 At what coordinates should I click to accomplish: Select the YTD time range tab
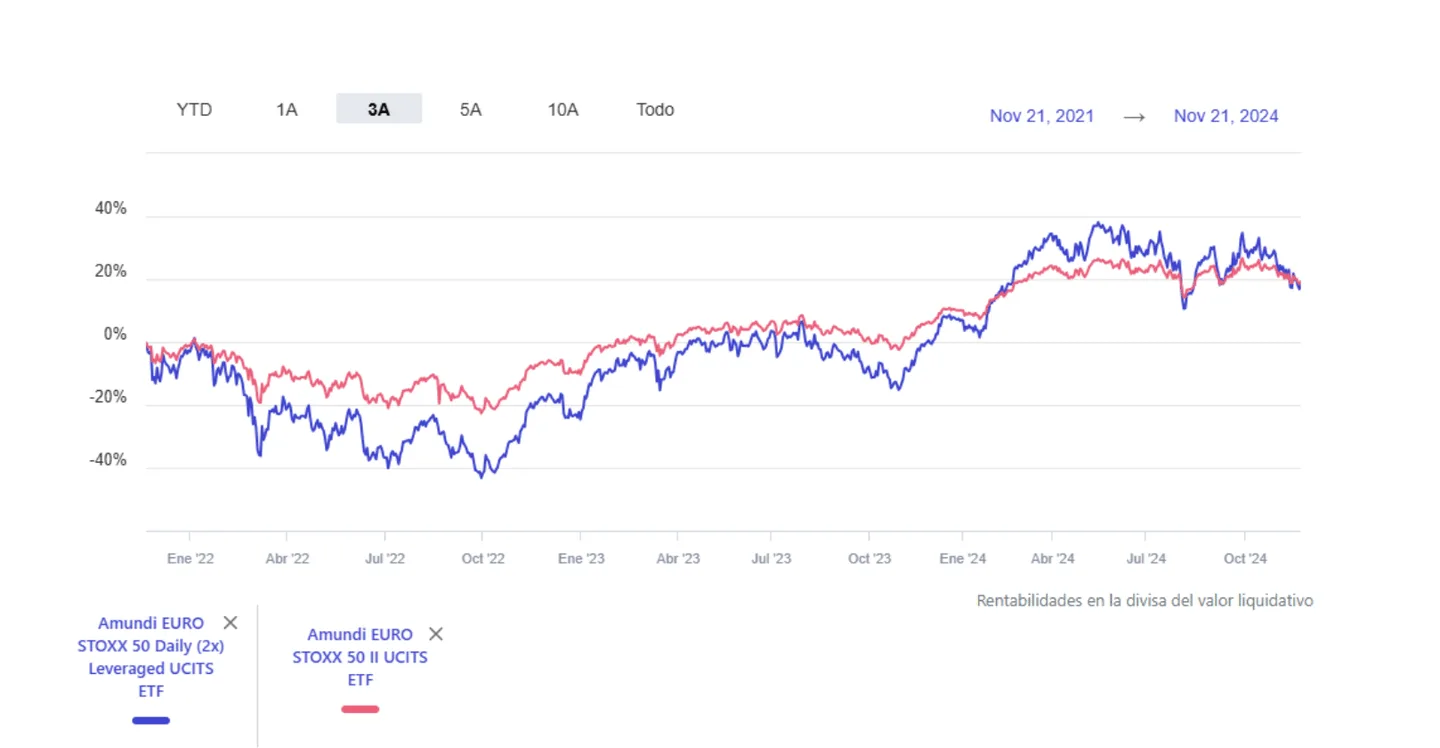(x=194, y=109)
